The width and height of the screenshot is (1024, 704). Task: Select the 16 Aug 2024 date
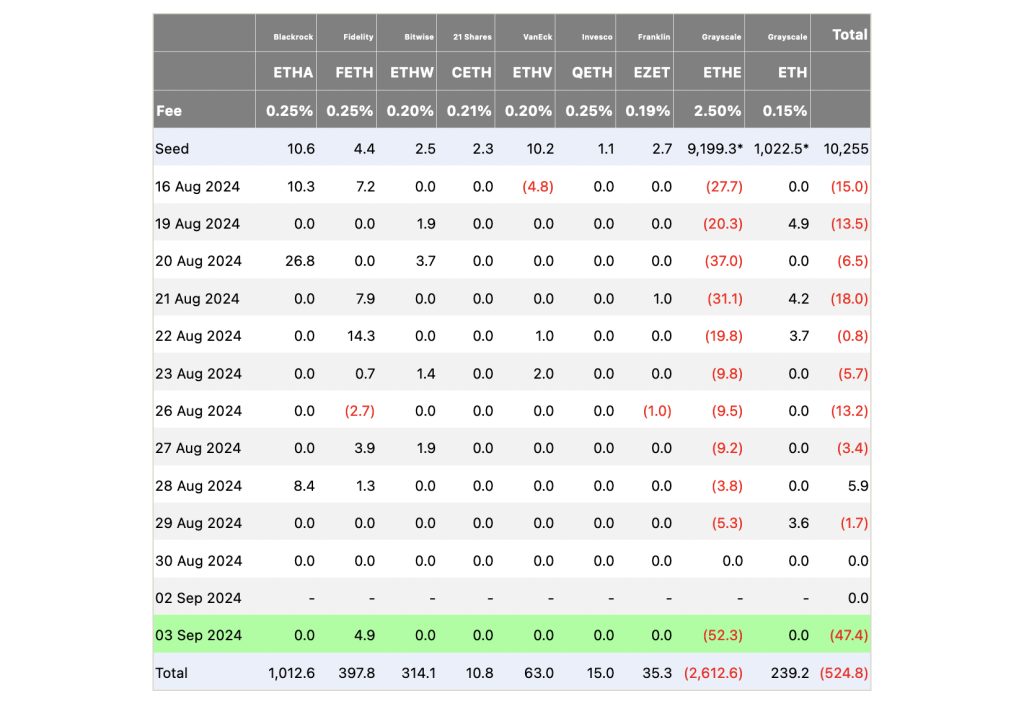click(198, 187)
